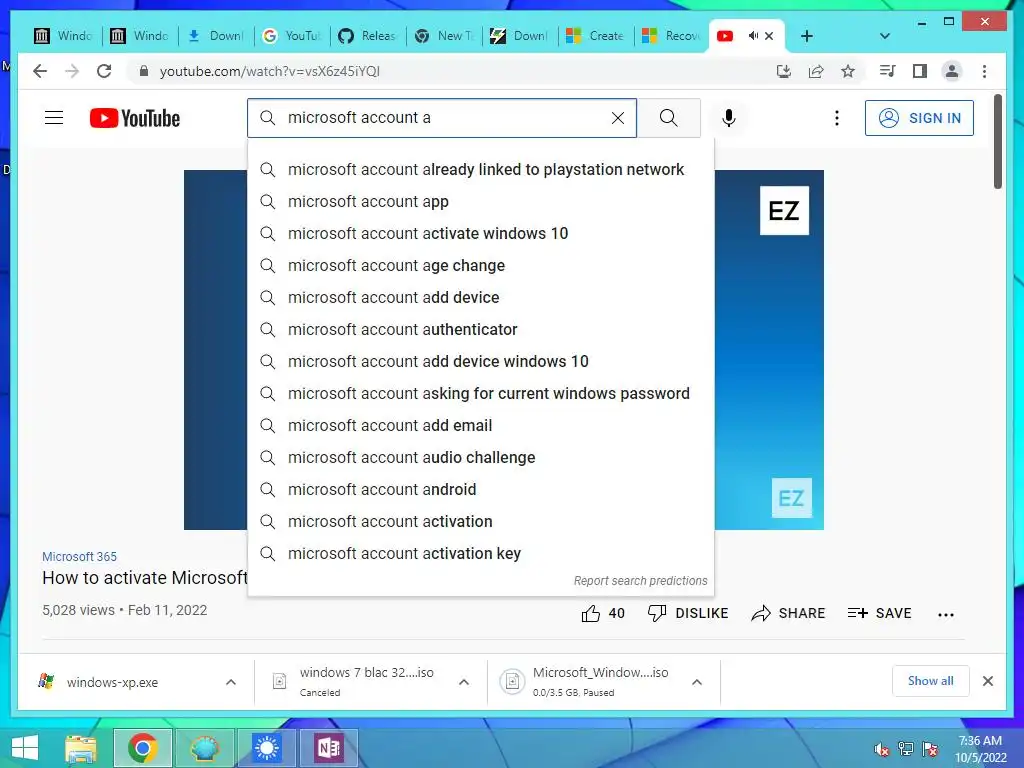Clear the search box with the X
1024x768 pixels.
pos(618,118)
